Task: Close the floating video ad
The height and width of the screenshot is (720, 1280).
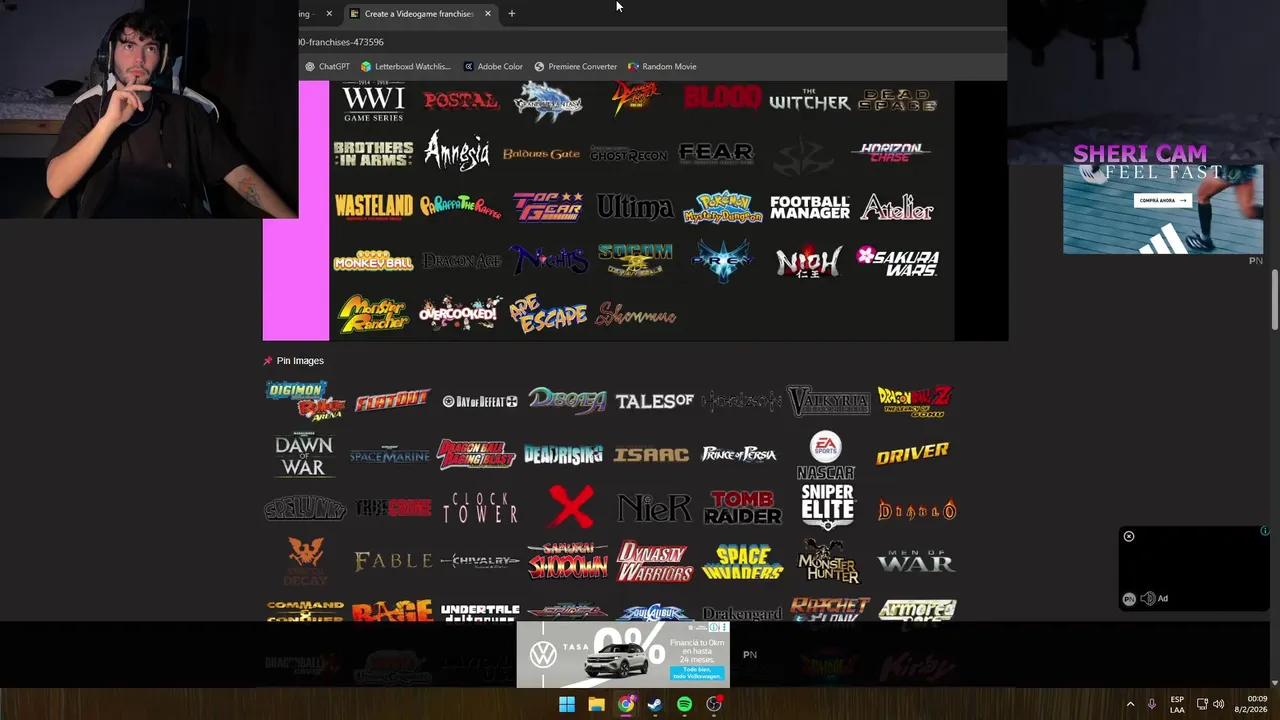Action: pyautogui.click(x=1129, y=537)
